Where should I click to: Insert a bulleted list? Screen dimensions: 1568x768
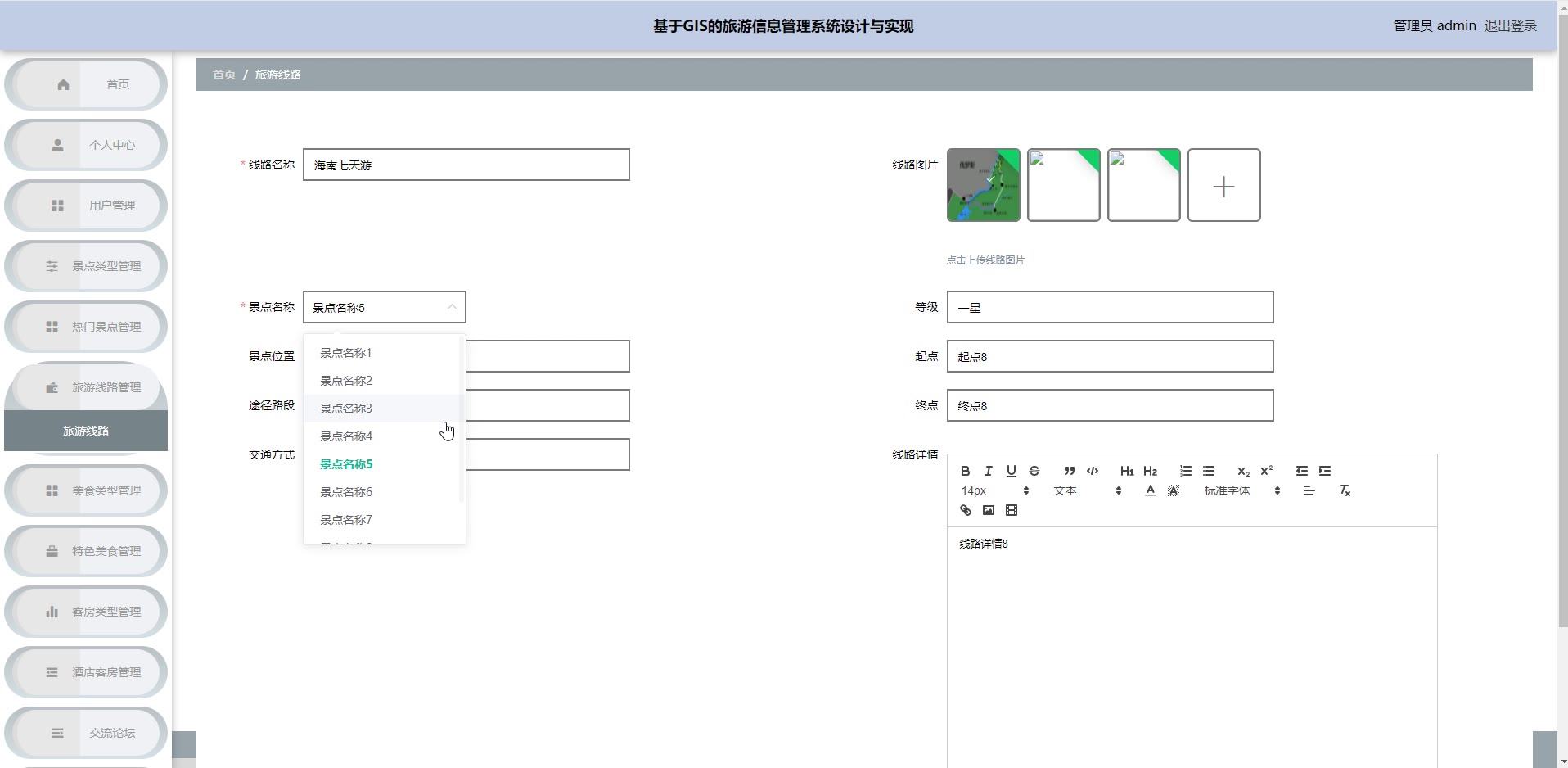point(1208,471)
